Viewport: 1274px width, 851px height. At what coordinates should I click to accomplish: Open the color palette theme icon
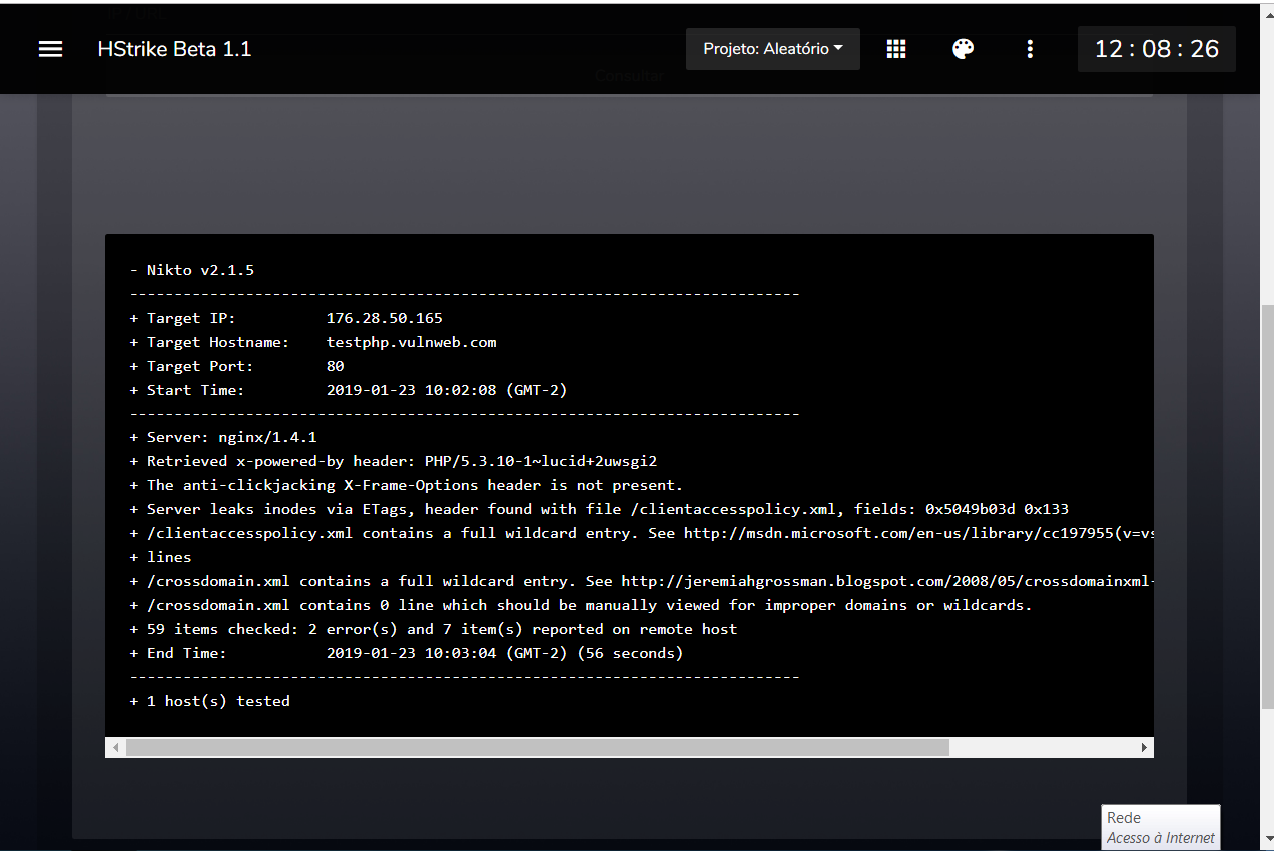point(963,49)
